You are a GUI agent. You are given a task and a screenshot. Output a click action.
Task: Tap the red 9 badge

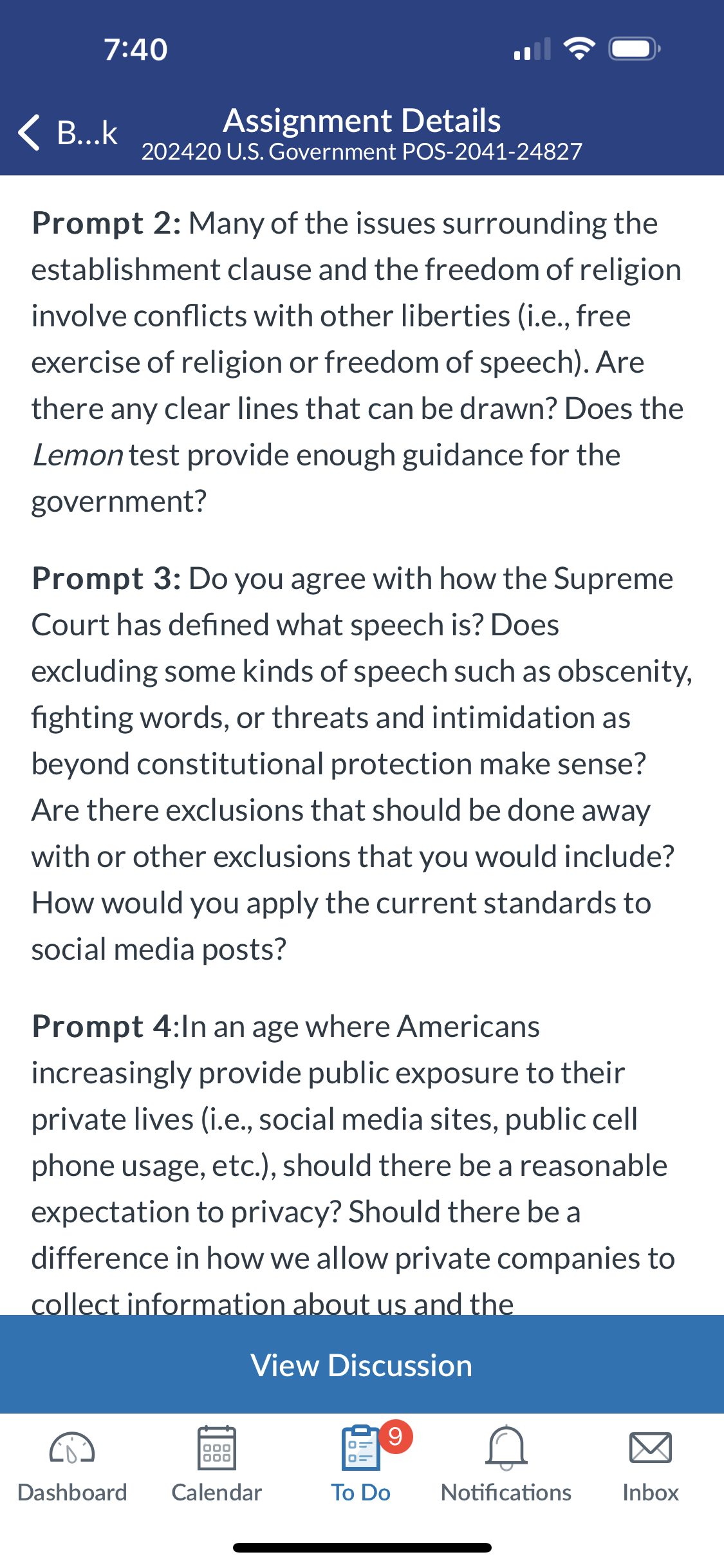coord(396,1436)
